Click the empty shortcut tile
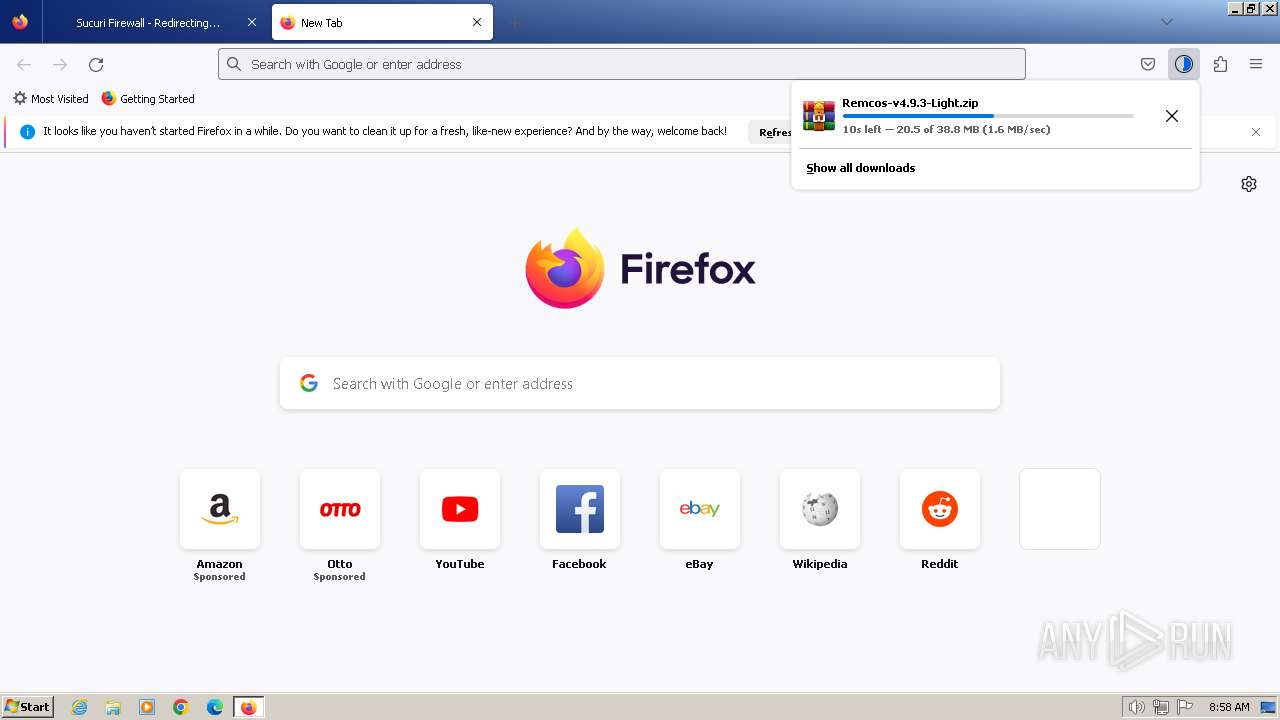Screen dimensions: 1280x720 pyautogui.click(x=1060, y=509)
